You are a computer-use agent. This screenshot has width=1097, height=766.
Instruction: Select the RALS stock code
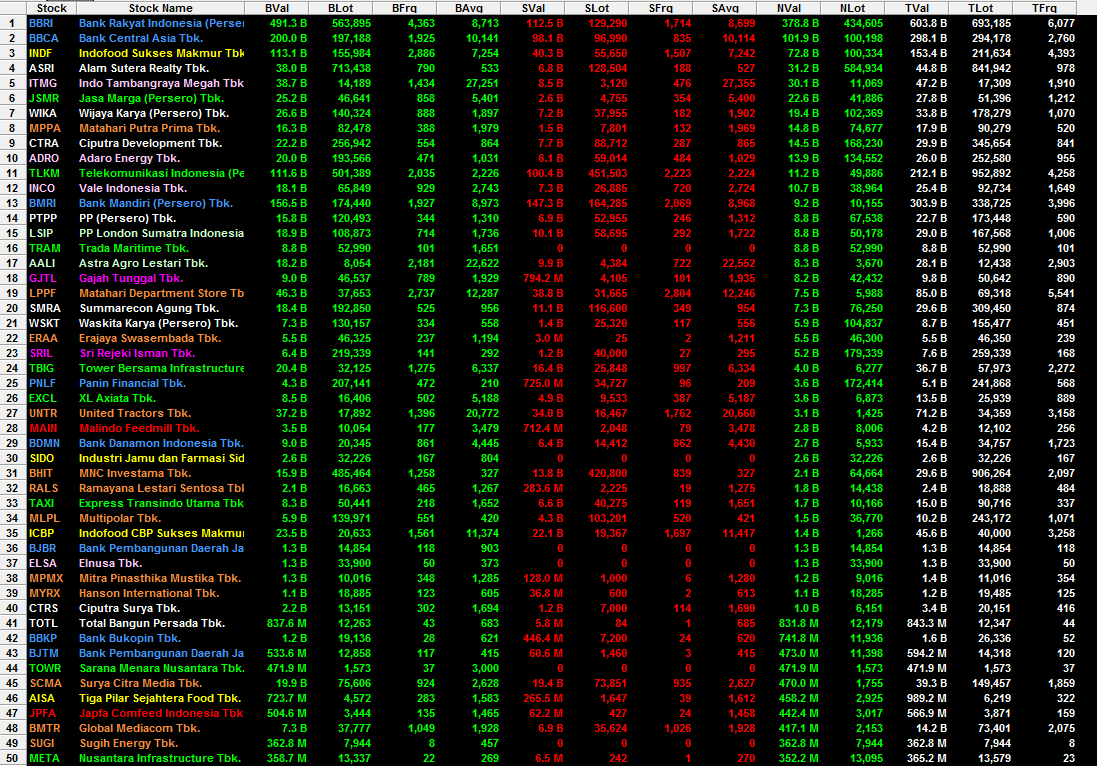[43, 489]
